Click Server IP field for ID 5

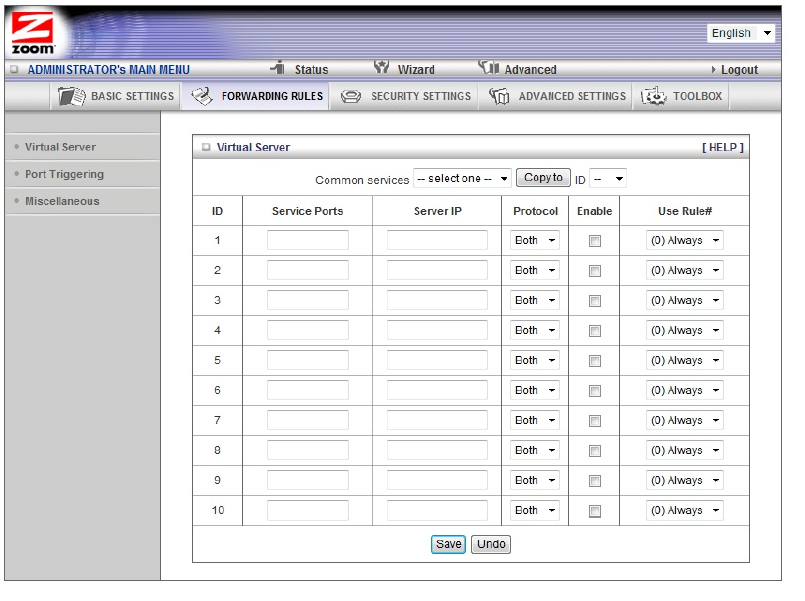coord(437,360)
